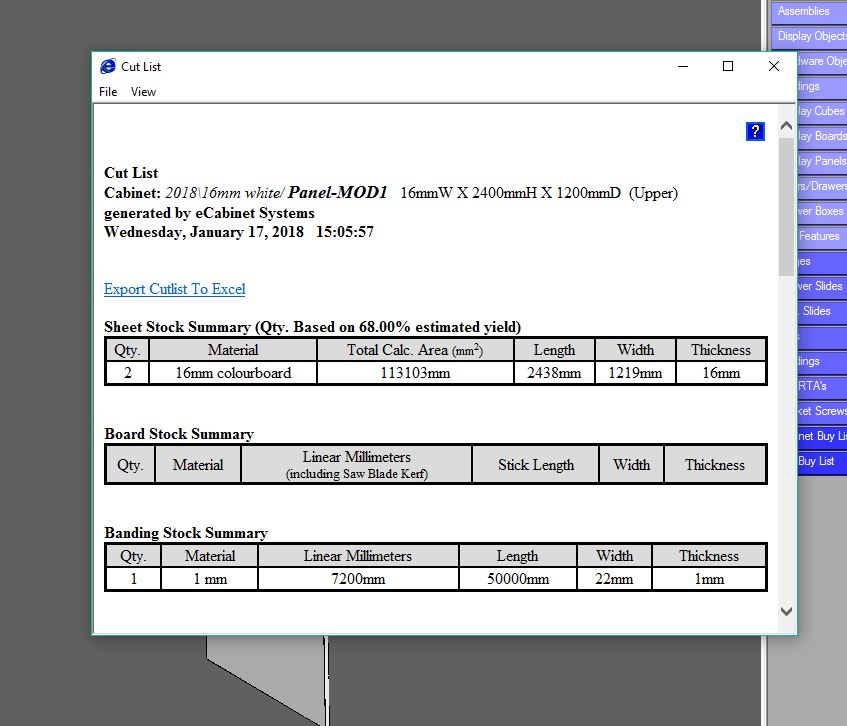Screen dimensions: 847x726
Task: Click the Display Cubes sidebar button
Action: pyautogui.click(x=822, y=111)
